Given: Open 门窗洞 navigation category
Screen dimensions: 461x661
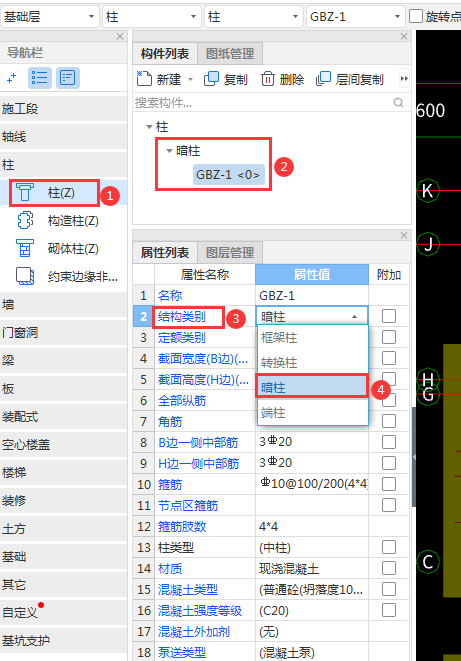Looking at the screenshot, I should click(63, 333).
